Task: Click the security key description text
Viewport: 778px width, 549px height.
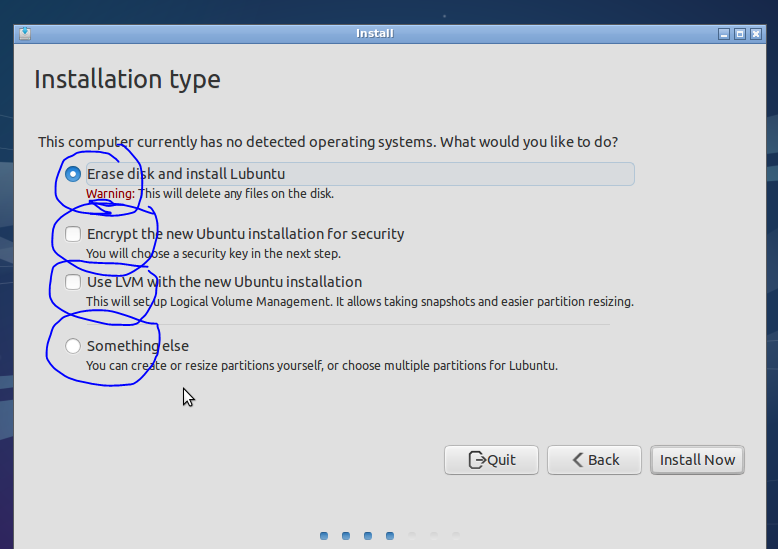Action: coord(213,253)
